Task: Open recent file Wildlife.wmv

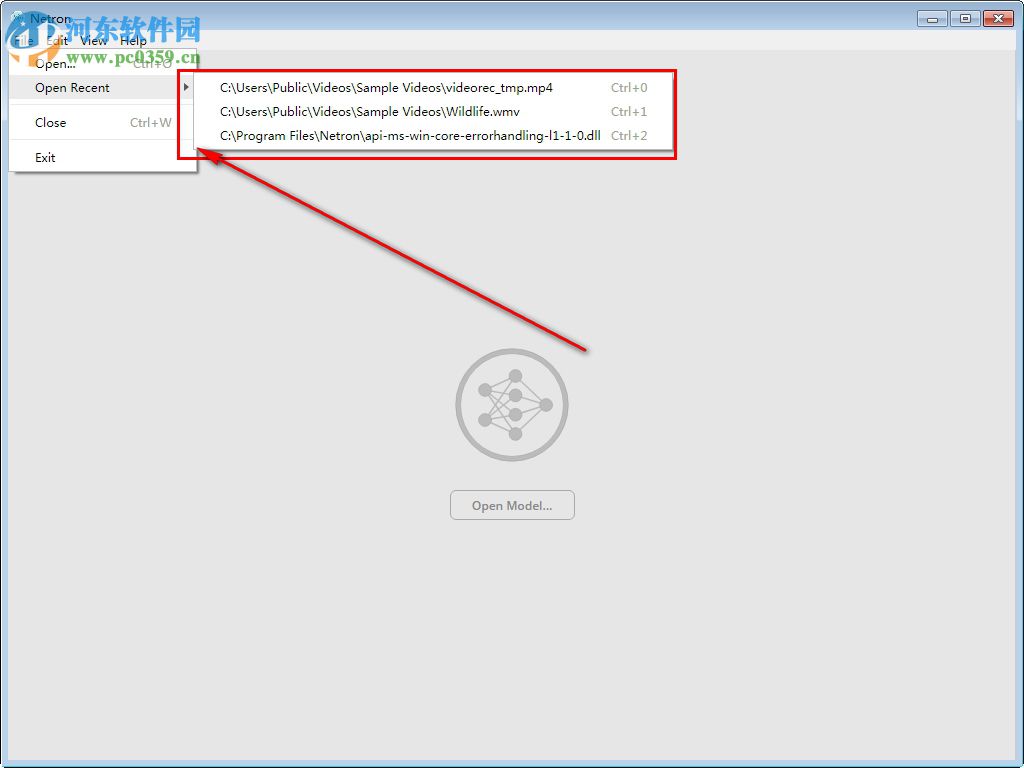Action: 434,112
